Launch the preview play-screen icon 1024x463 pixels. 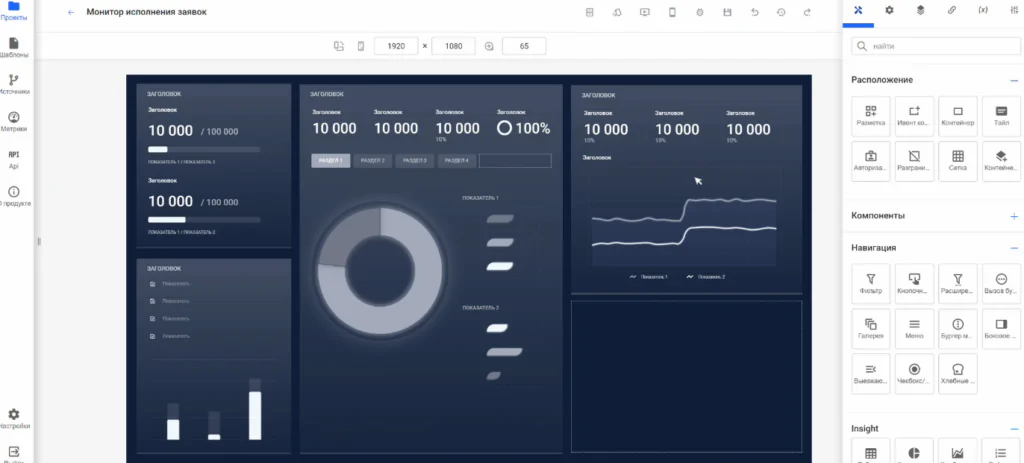coord(645,12)
